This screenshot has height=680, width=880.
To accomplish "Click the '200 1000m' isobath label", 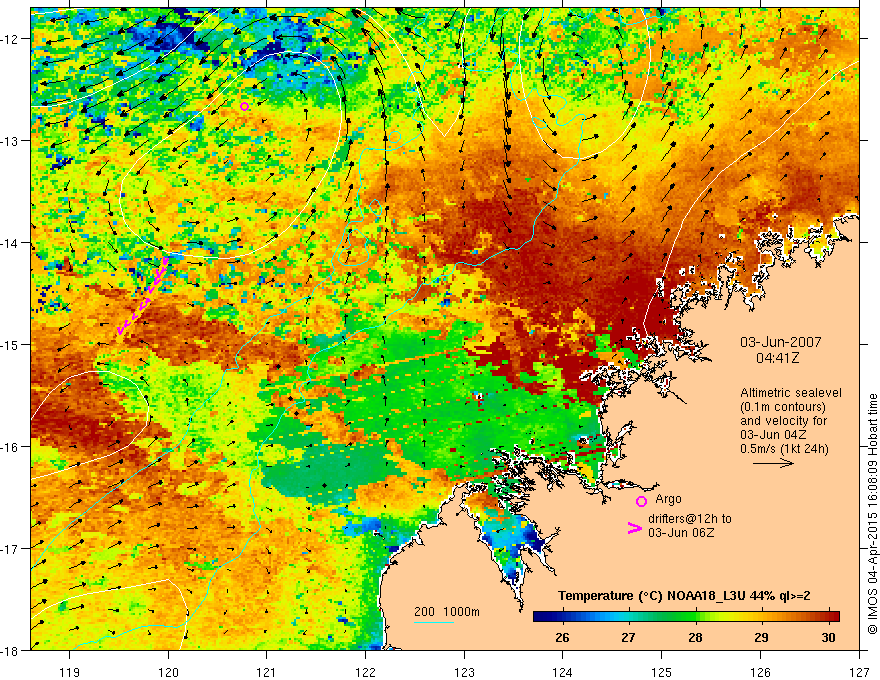I will coord(447,612).
